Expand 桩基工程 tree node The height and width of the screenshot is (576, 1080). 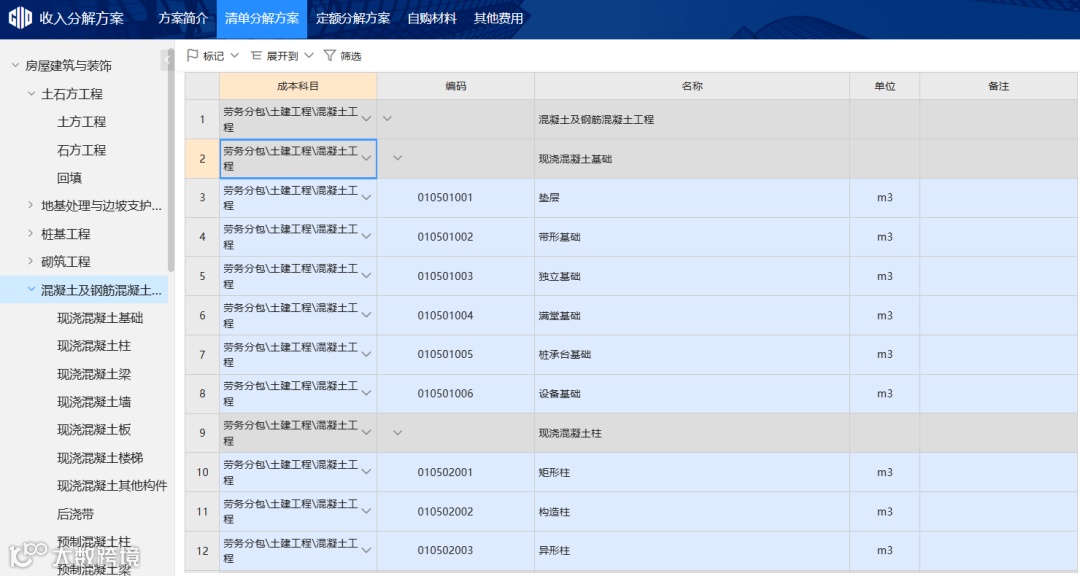pos(30,233)
